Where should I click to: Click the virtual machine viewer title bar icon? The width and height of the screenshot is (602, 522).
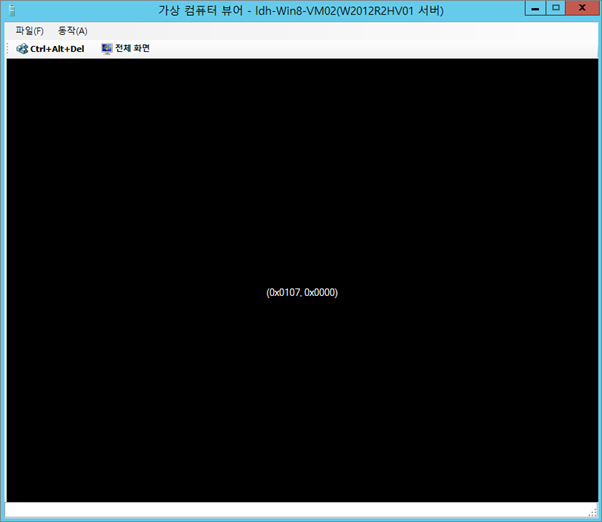click(12, 10)
